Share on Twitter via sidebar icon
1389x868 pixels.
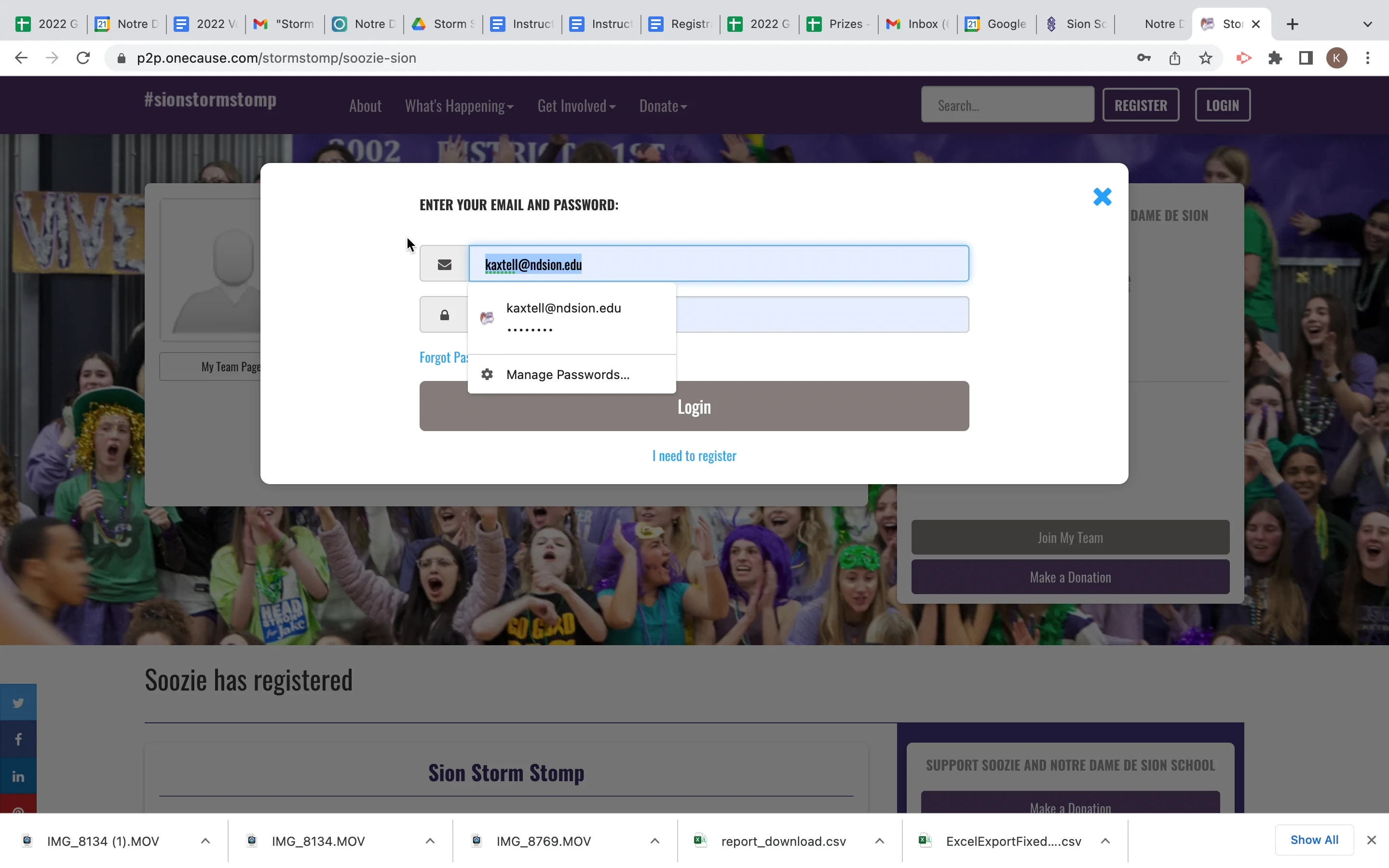(x=18, y=702)
